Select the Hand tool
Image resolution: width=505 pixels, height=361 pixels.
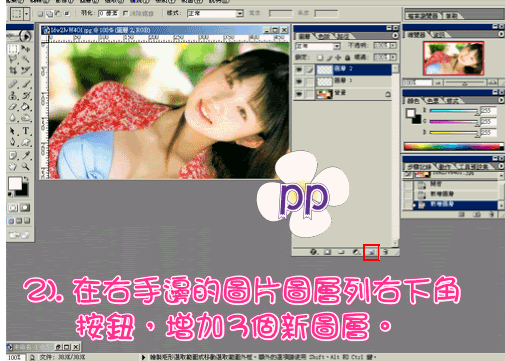pyautogui.click(x=13, y=166)
